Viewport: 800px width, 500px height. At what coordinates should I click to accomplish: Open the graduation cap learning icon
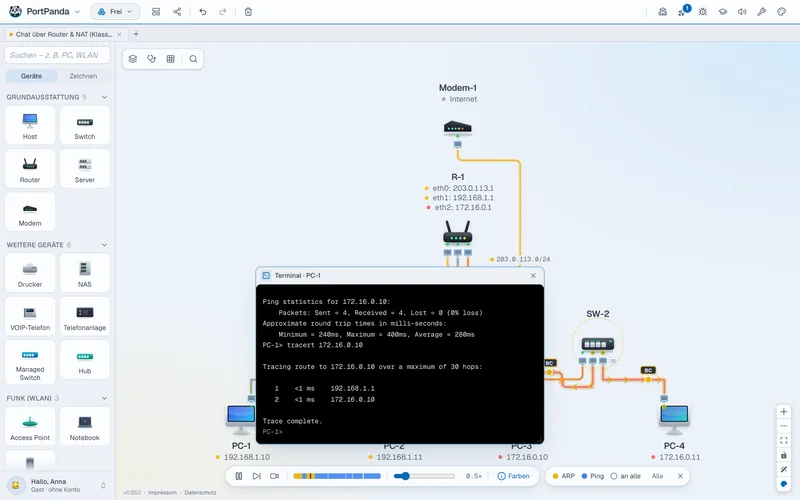(722, 12)
